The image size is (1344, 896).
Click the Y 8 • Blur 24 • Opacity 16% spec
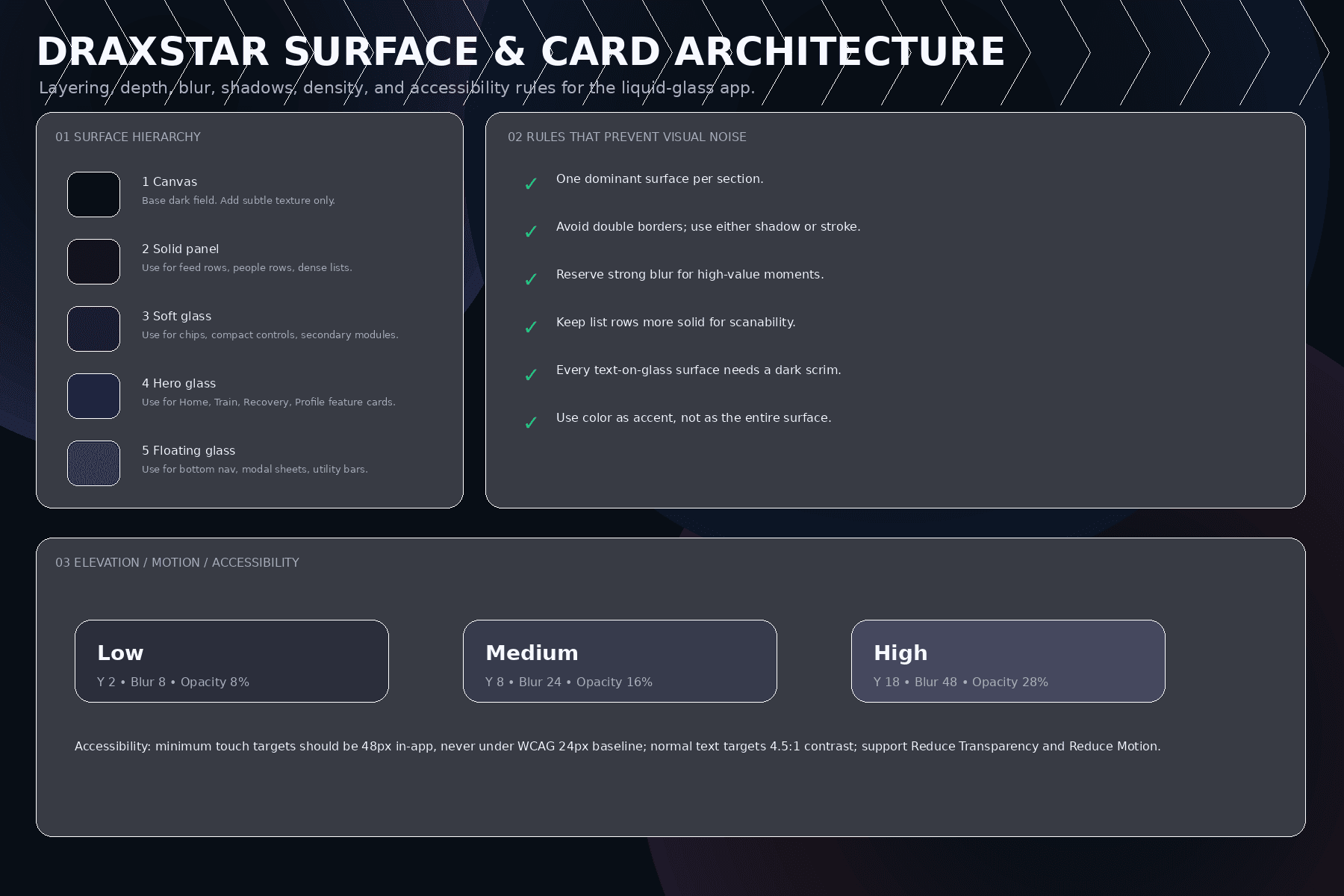(x=569, y=682)
